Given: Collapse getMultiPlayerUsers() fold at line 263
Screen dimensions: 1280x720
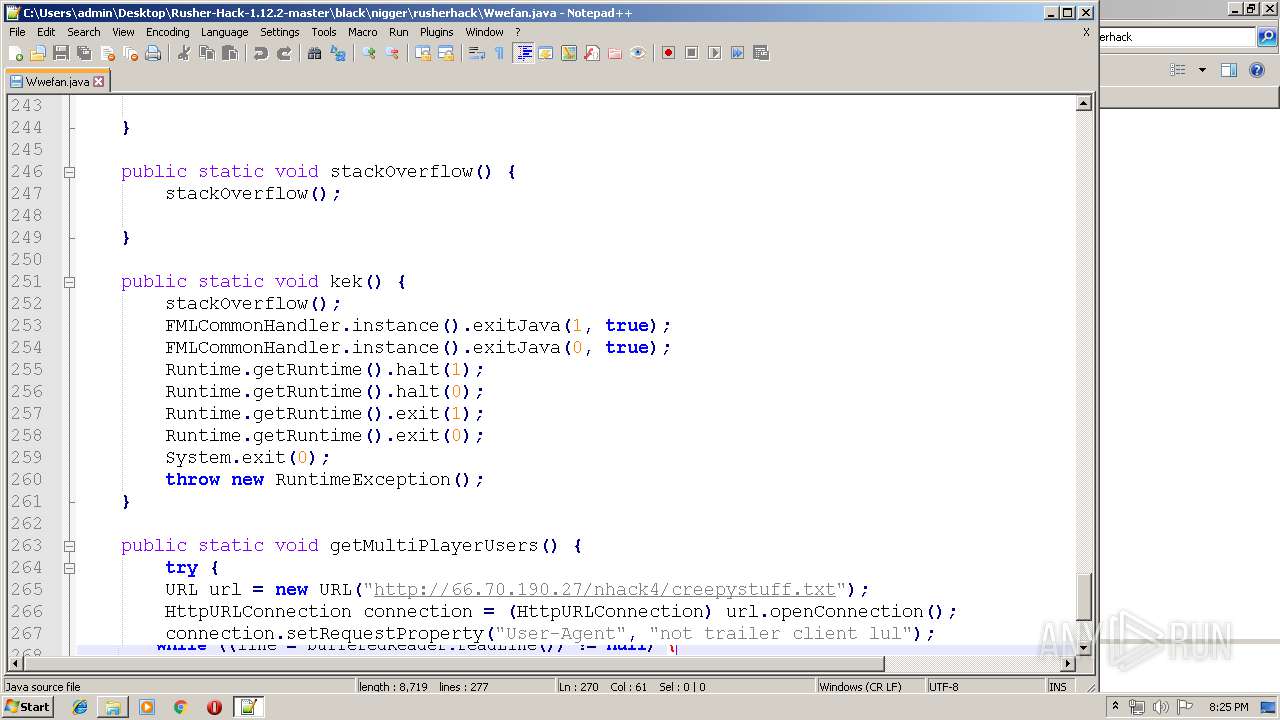Looking at the screenshot, I should coord(69,546).
